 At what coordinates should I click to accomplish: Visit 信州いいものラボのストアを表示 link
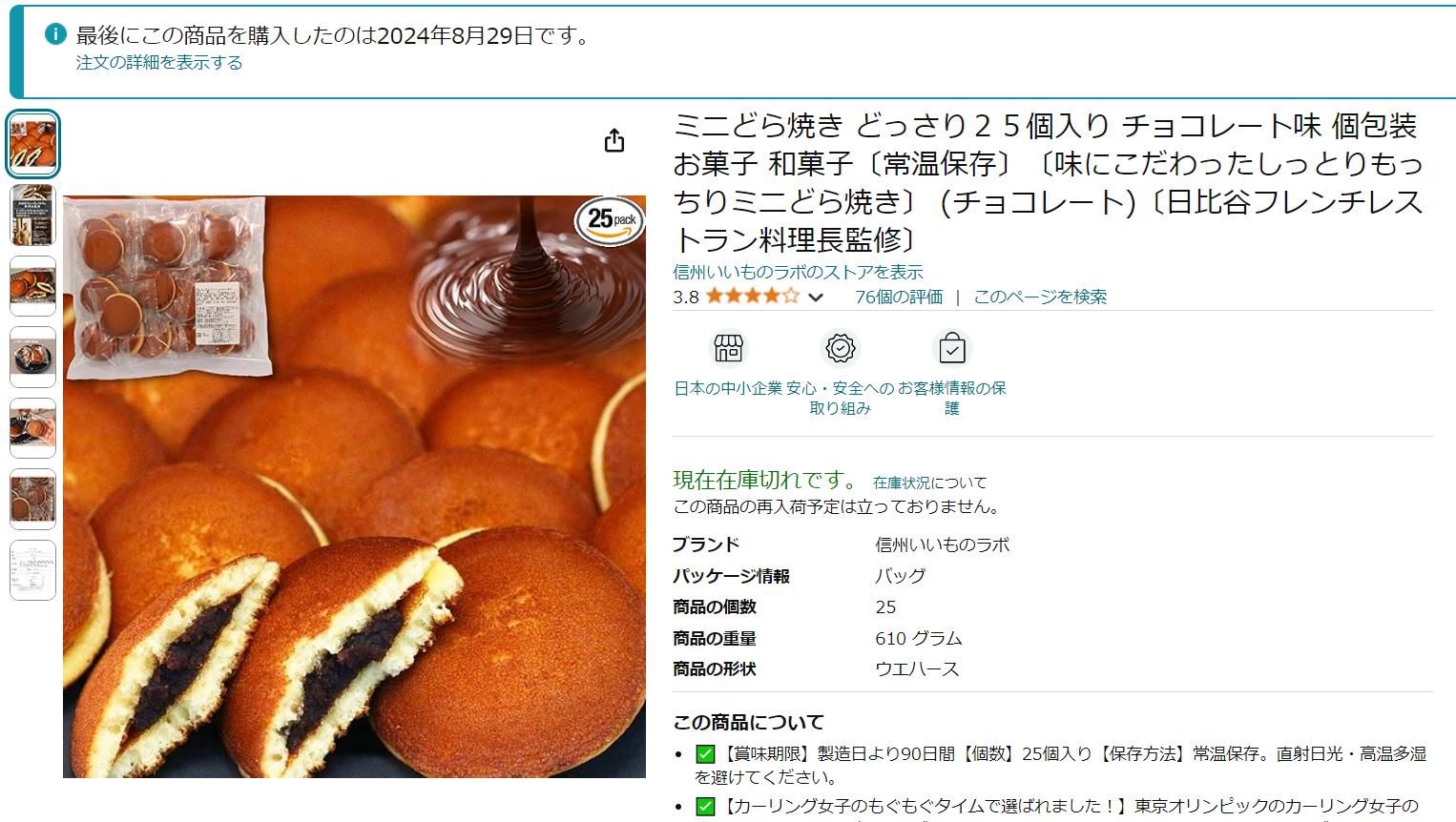798,272
